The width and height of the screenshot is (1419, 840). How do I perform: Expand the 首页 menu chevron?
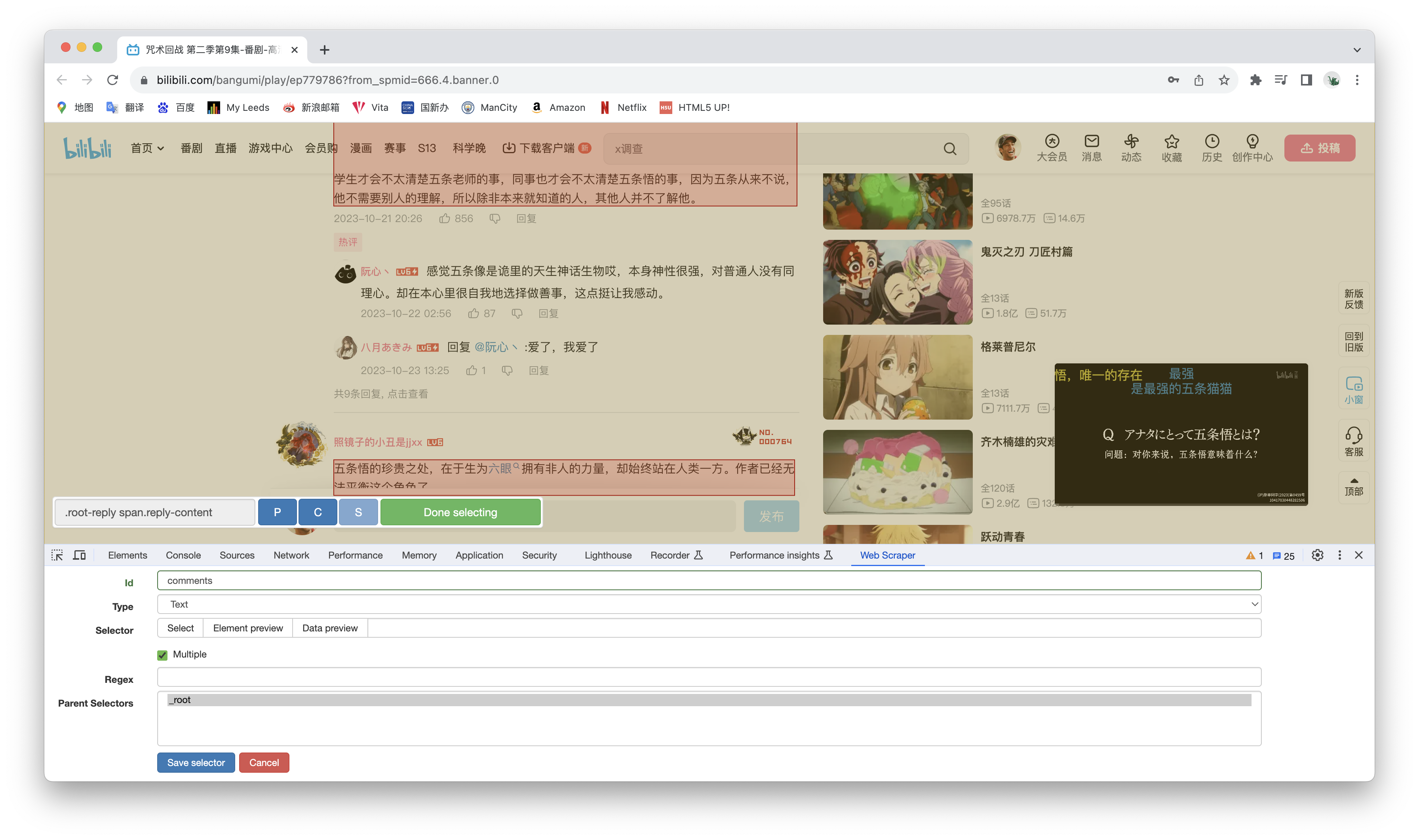[161, 148]
